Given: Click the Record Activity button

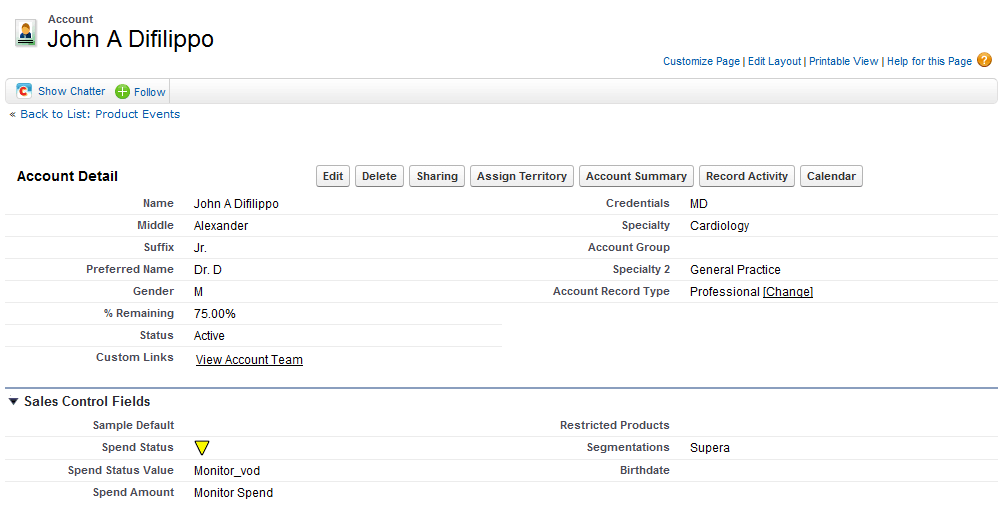Looking at the screenshot, I should tap(746, 176).
